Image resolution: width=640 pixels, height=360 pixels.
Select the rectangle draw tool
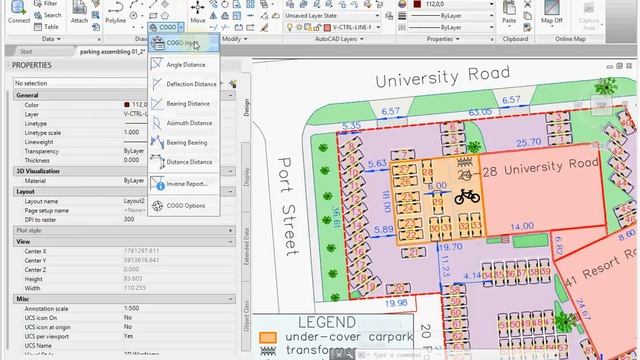[153, 16]
